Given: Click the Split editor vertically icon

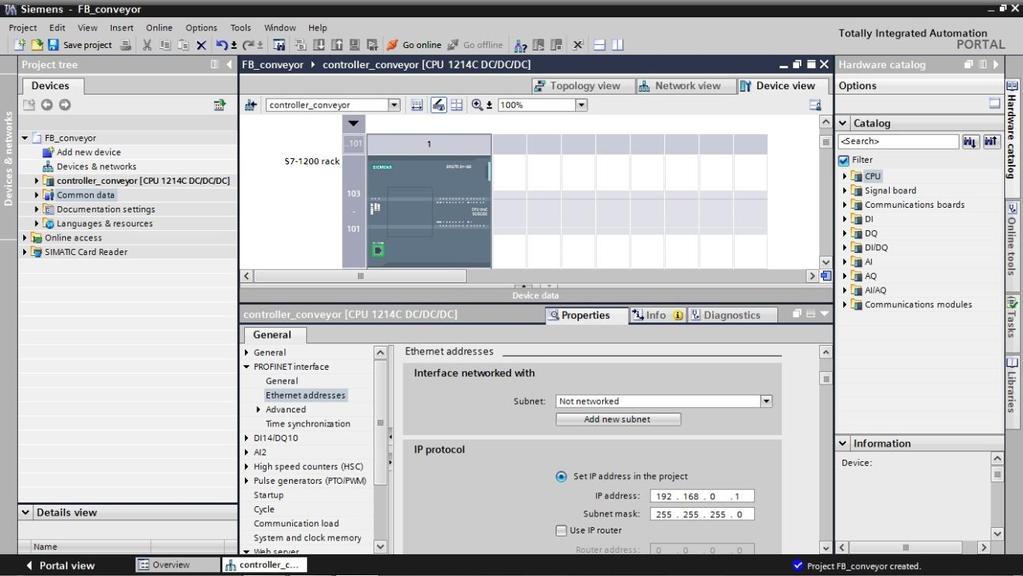Looking at the screenshot, I should [x=617, y=45].
